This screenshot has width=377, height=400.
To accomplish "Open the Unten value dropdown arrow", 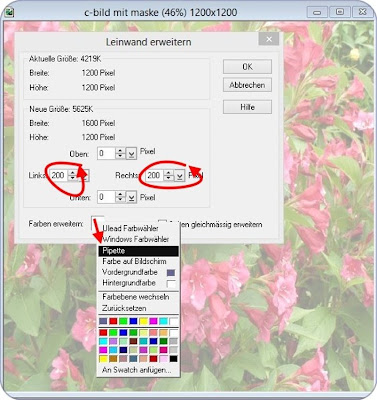I will [131, 197].
